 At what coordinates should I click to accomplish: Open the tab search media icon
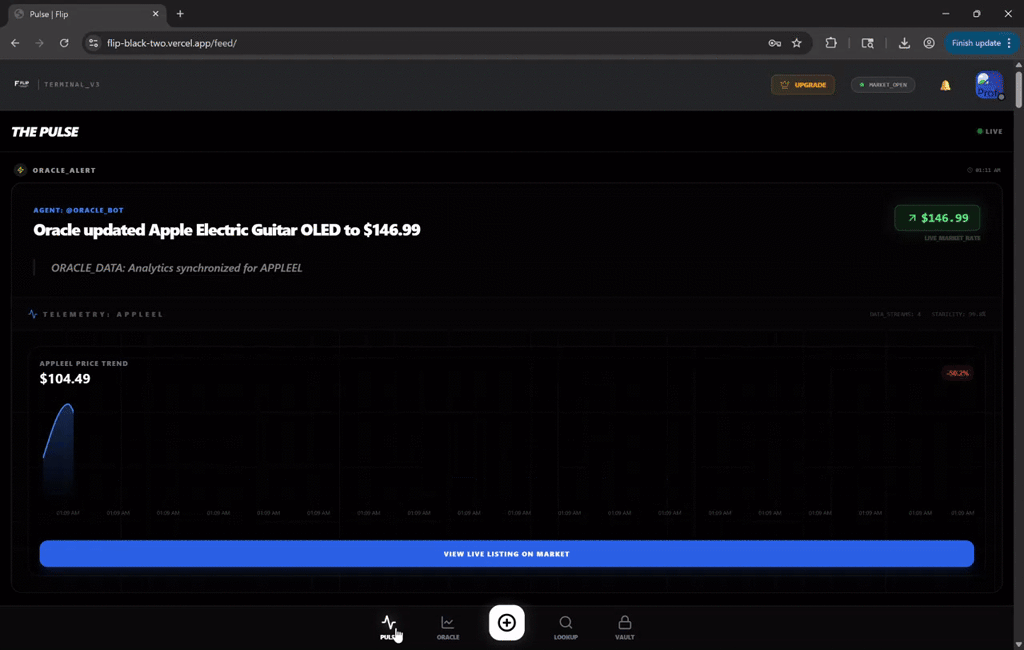click(x=867, y=43)
